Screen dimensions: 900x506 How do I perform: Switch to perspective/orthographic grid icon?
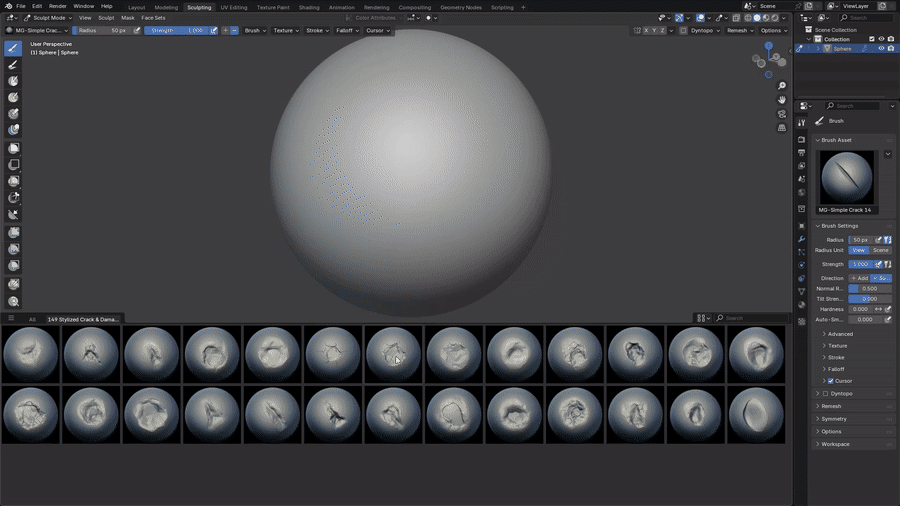coord(782,128)
